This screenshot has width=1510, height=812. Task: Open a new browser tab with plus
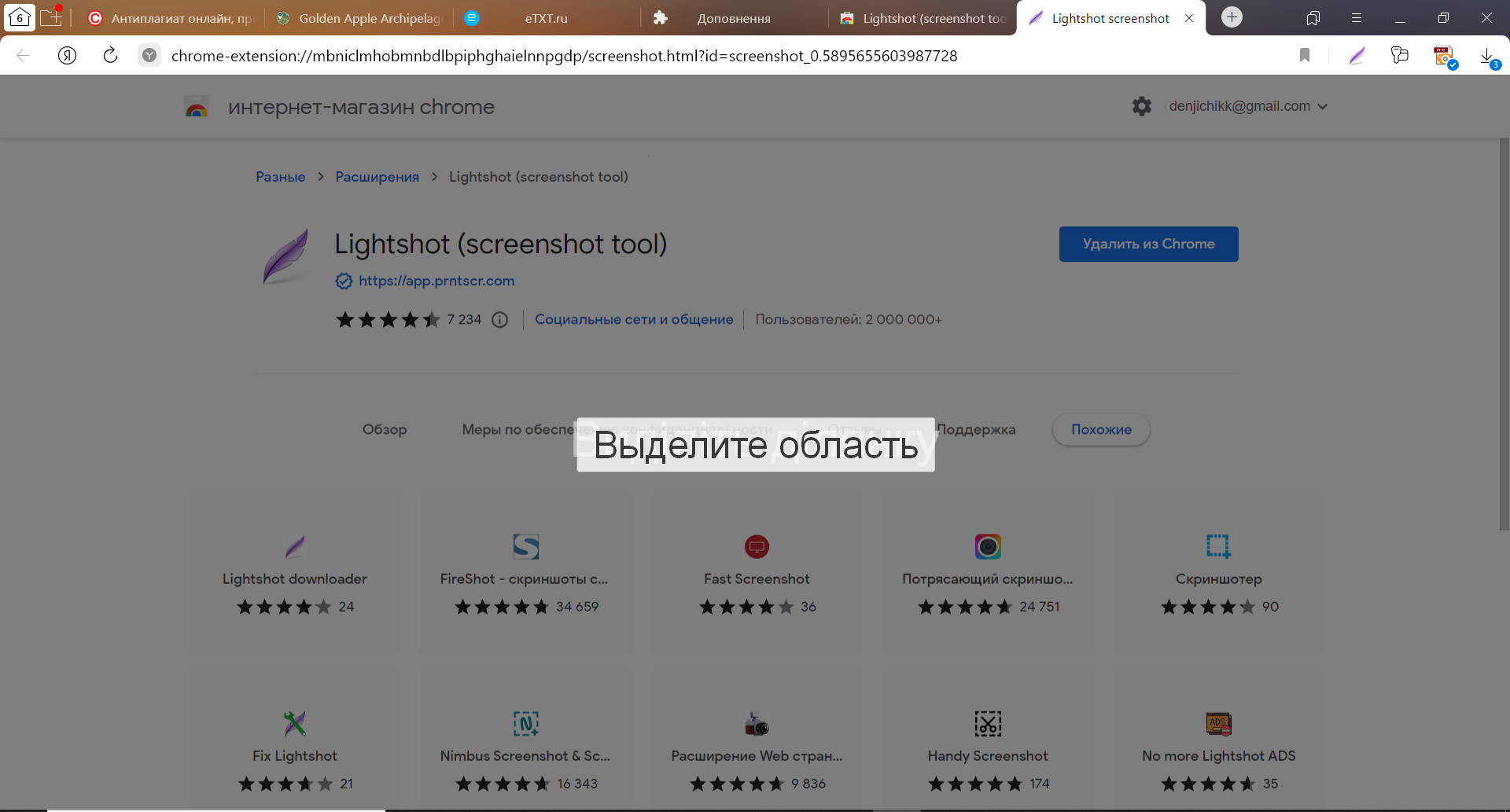click(1232, 17)
